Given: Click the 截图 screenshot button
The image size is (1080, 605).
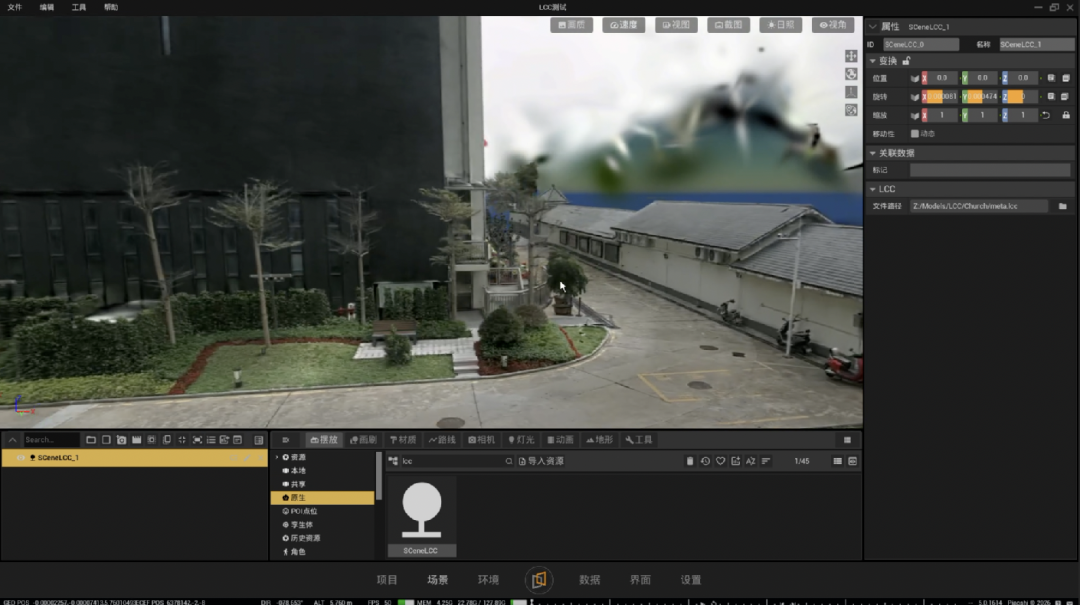Looking at the screenshot, I should [728, 25].
